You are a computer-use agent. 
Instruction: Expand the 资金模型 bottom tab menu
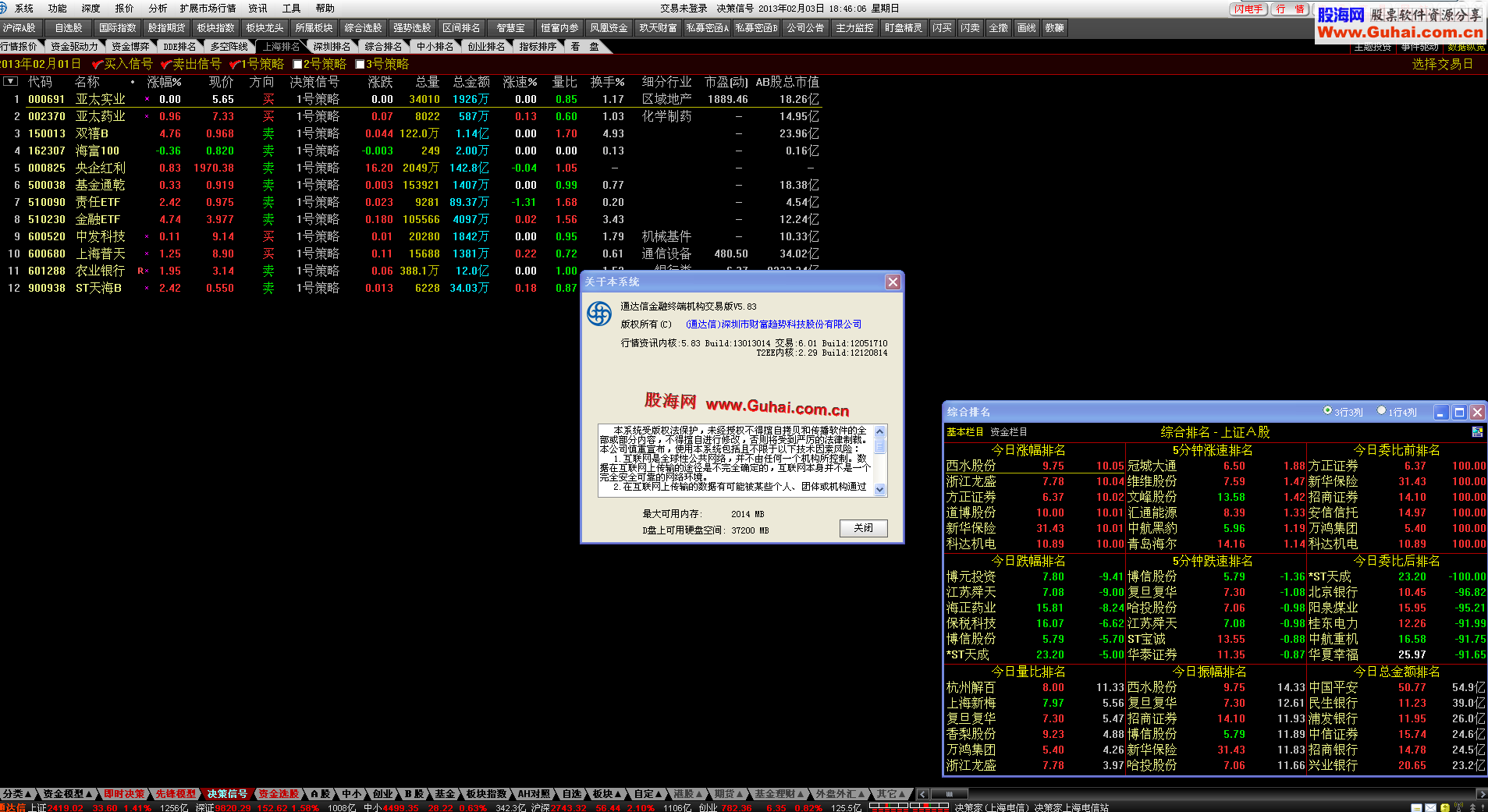point(69,794)
